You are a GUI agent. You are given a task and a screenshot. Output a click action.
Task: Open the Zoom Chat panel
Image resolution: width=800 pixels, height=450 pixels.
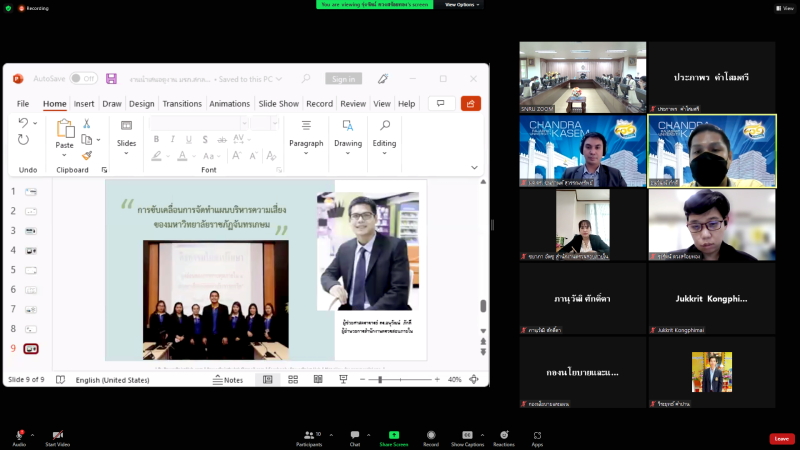(354, 438)
